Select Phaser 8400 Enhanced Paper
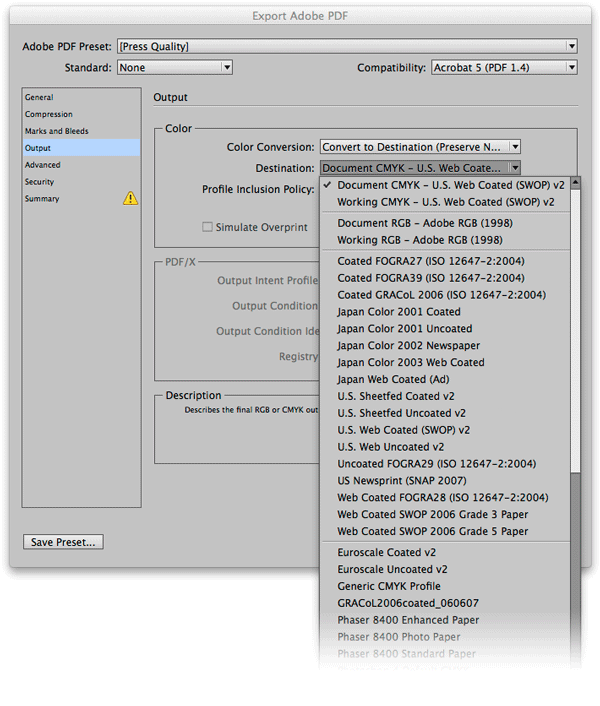 445,620
